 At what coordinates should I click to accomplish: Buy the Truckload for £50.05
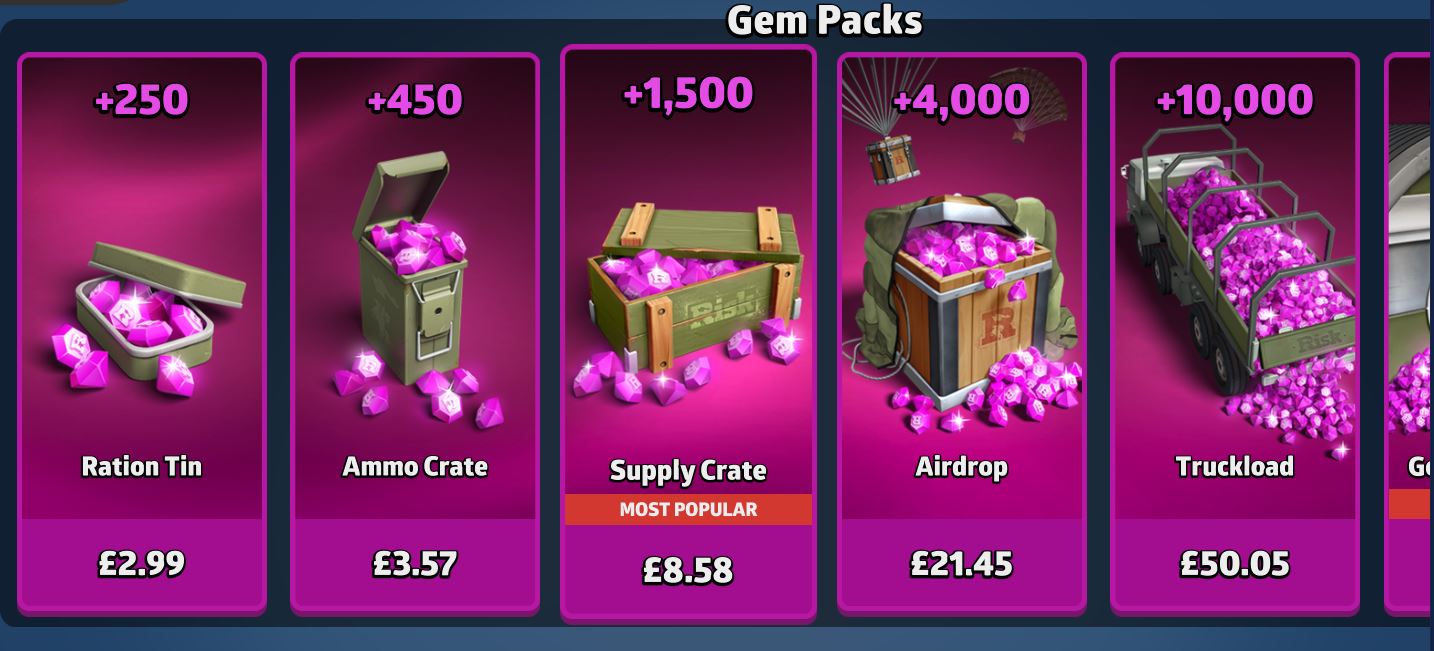(1235, 564)
